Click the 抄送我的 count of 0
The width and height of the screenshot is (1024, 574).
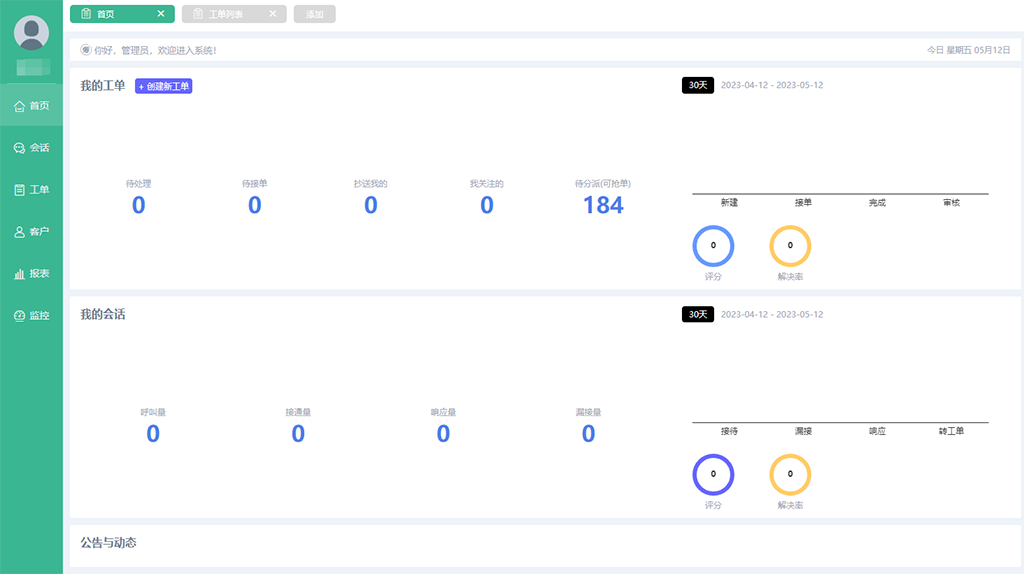point(370,205)
